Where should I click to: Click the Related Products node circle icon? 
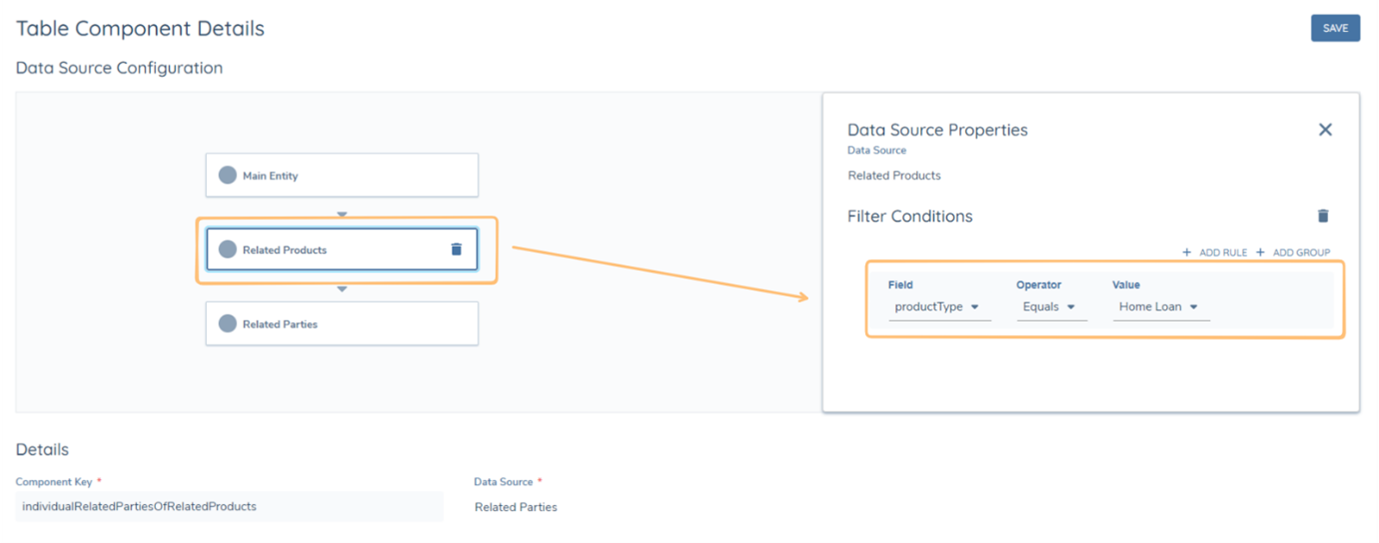pyautogui.click(x=227, y=250)
